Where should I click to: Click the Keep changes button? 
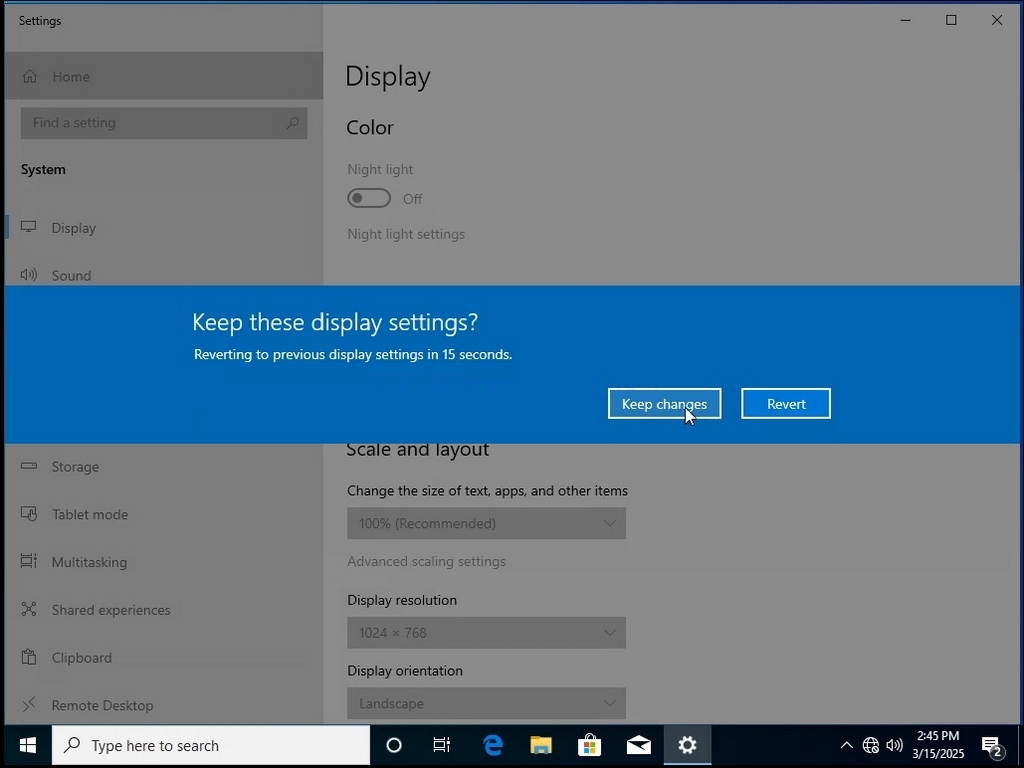click(664, 404)
